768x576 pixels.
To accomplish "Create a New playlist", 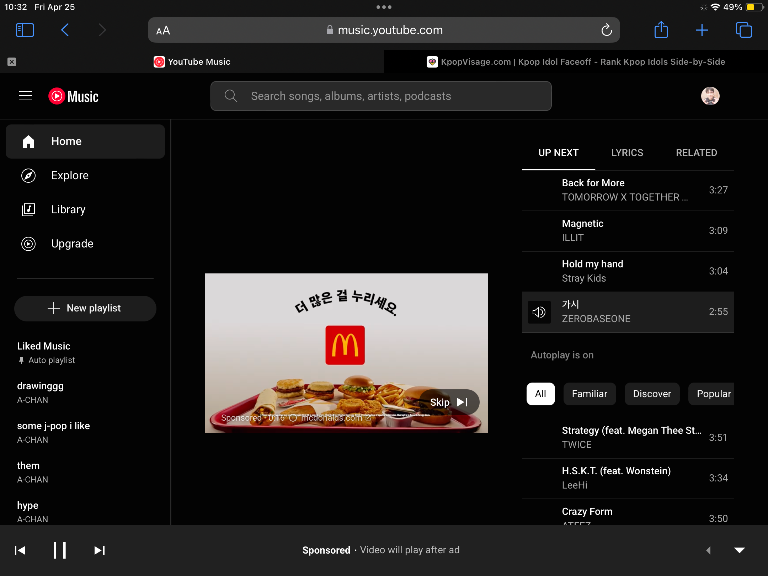I will coord(85,308).
